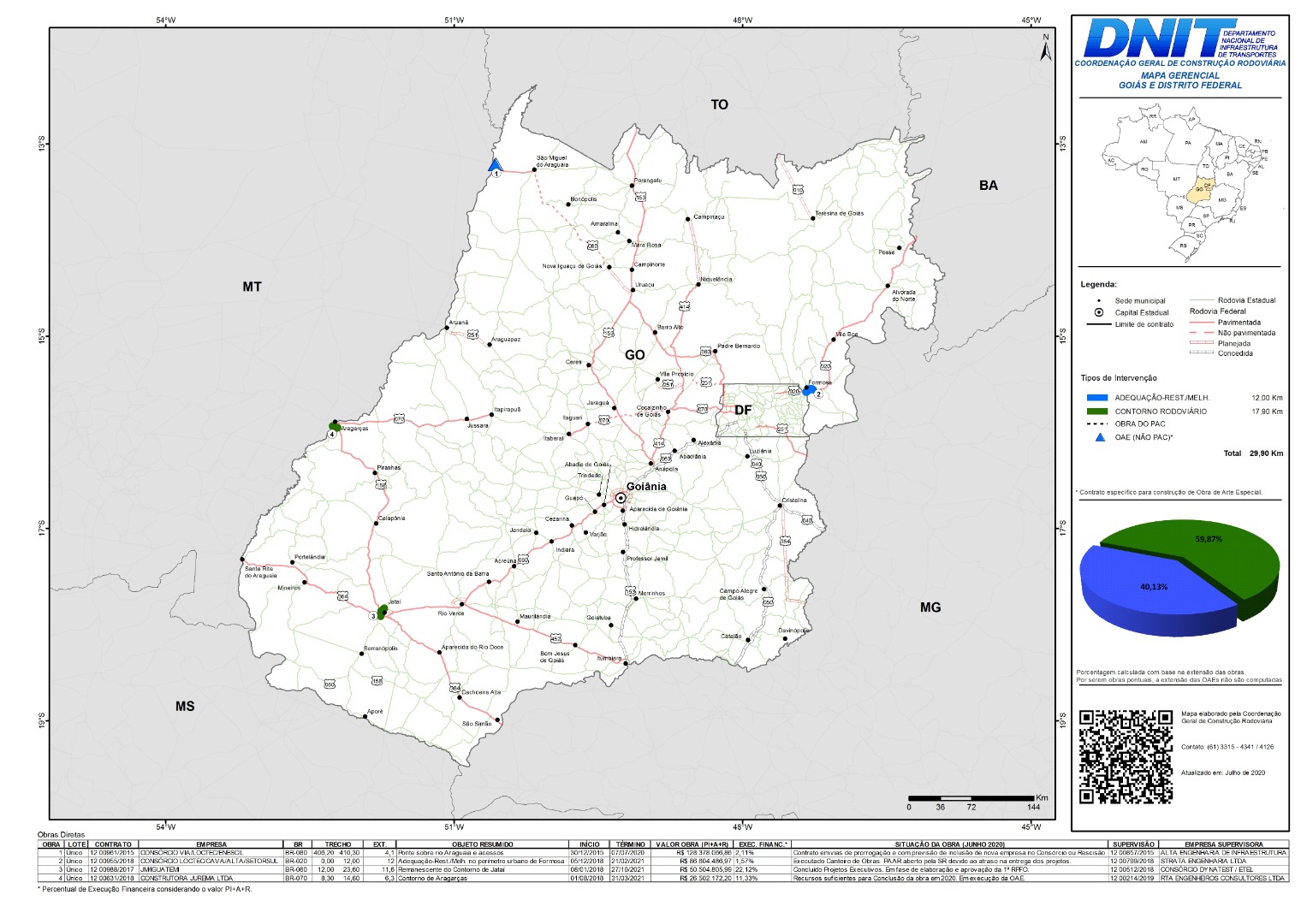Screen dimensions: 1307x924
Task: Click the north arrow on the map
Action: point(1045,49)
